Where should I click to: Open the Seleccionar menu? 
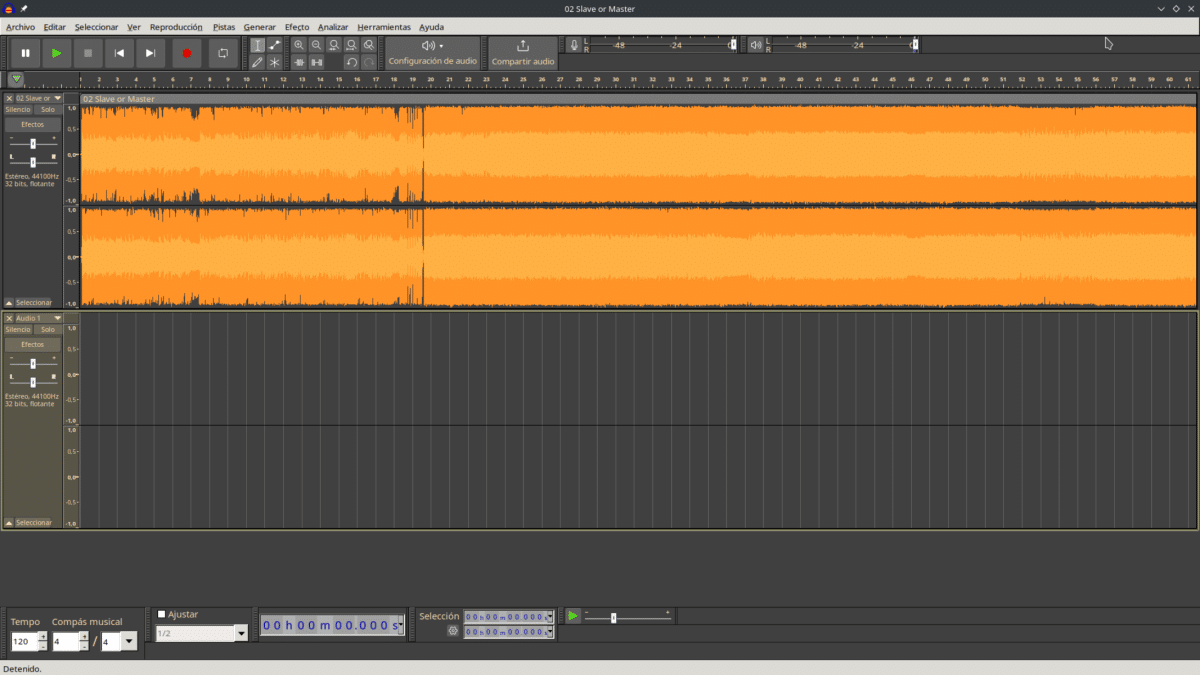click(96, 27)
